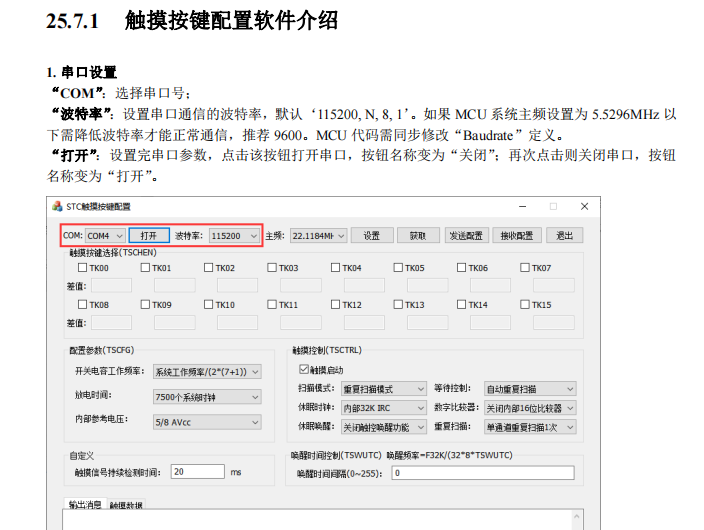Click the STC app icon in the title bar
The width and height of the screenshot is (704, 530).
click(x=56, y=206)
